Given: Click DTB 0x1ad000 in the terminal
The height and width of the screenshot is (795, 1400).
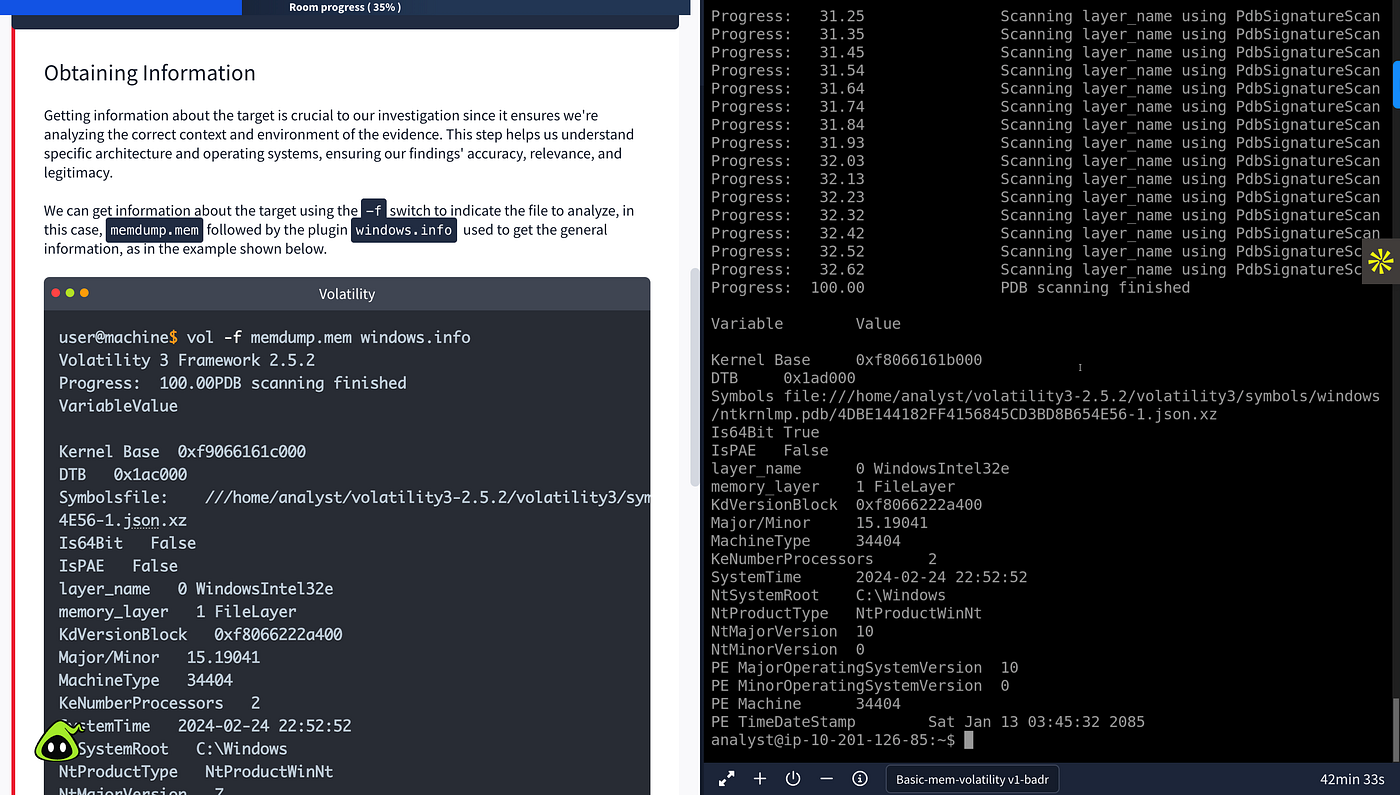Looking at the screenshot, I should pyautogui.click(x=783, y=378).
